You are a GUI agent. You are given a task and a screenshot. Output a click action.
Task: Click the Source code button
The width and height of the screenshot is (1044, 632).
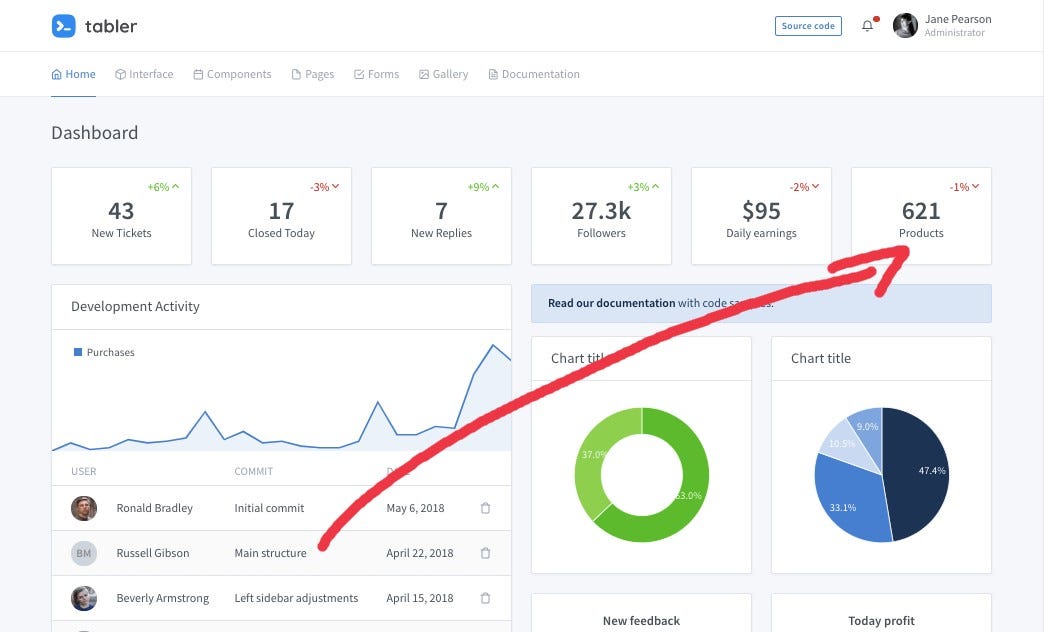tap(808, 26)
